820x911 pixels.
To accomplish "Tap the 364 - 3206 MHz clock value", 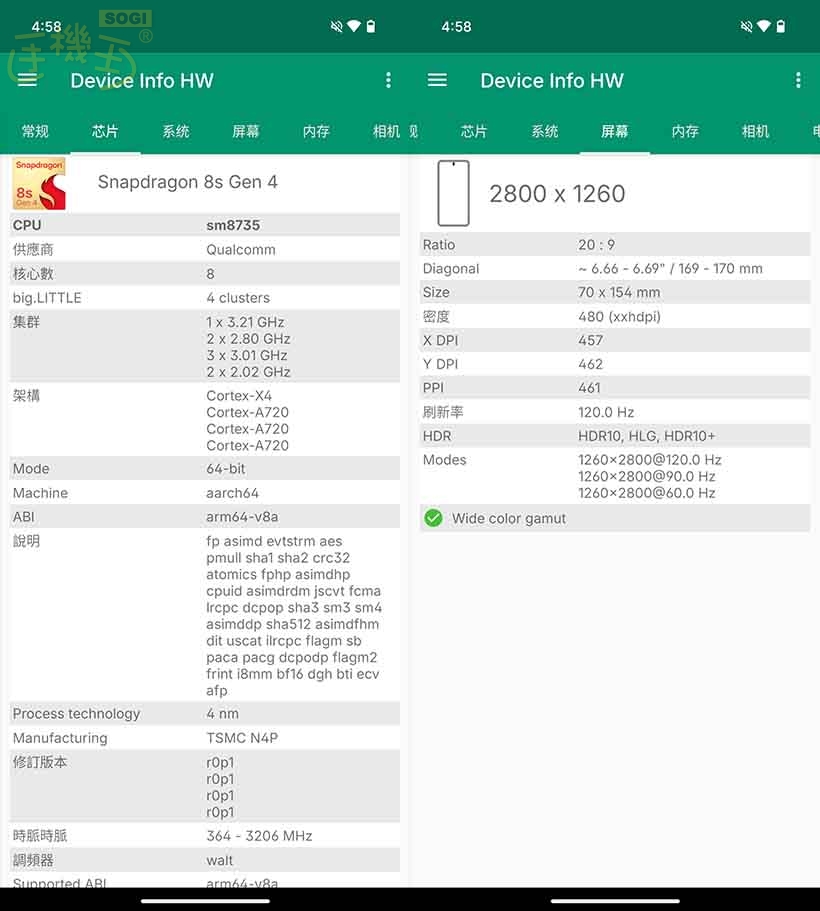I will pyautogui.click(x=259, y=835).
